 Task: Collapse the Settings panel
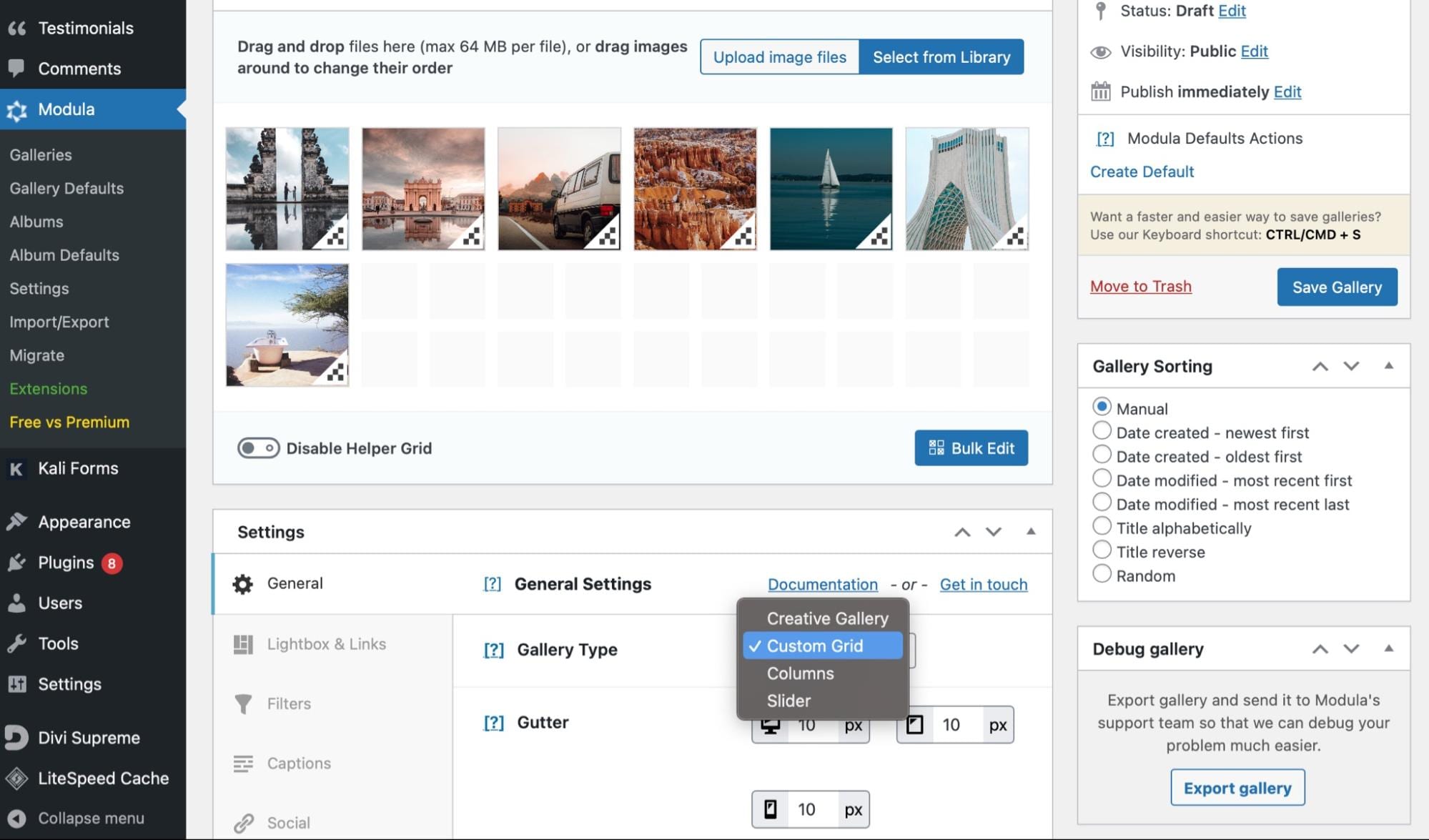(1030, 532)
